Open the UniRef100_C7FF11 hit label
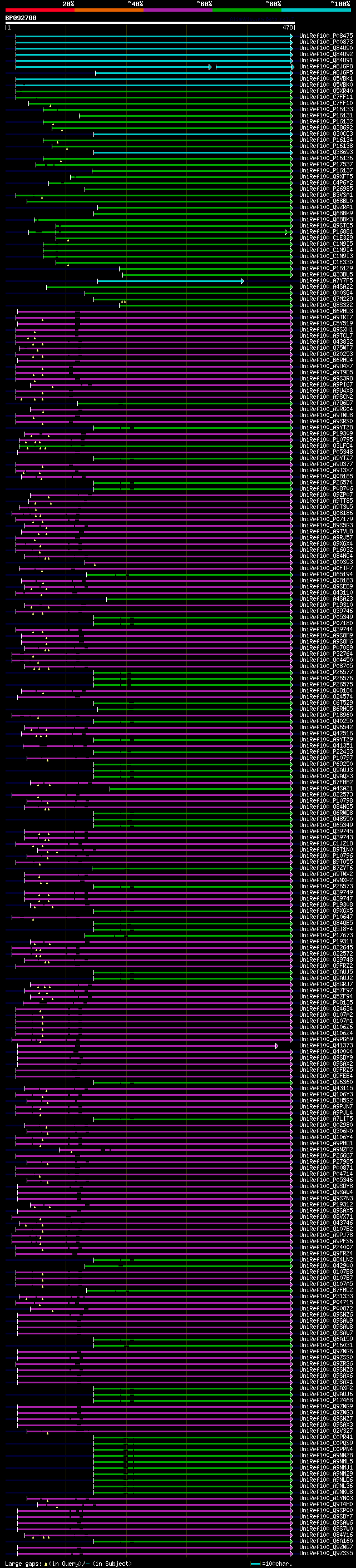The width and height of the screenshot is (356, 1568). tap(325, 97)
